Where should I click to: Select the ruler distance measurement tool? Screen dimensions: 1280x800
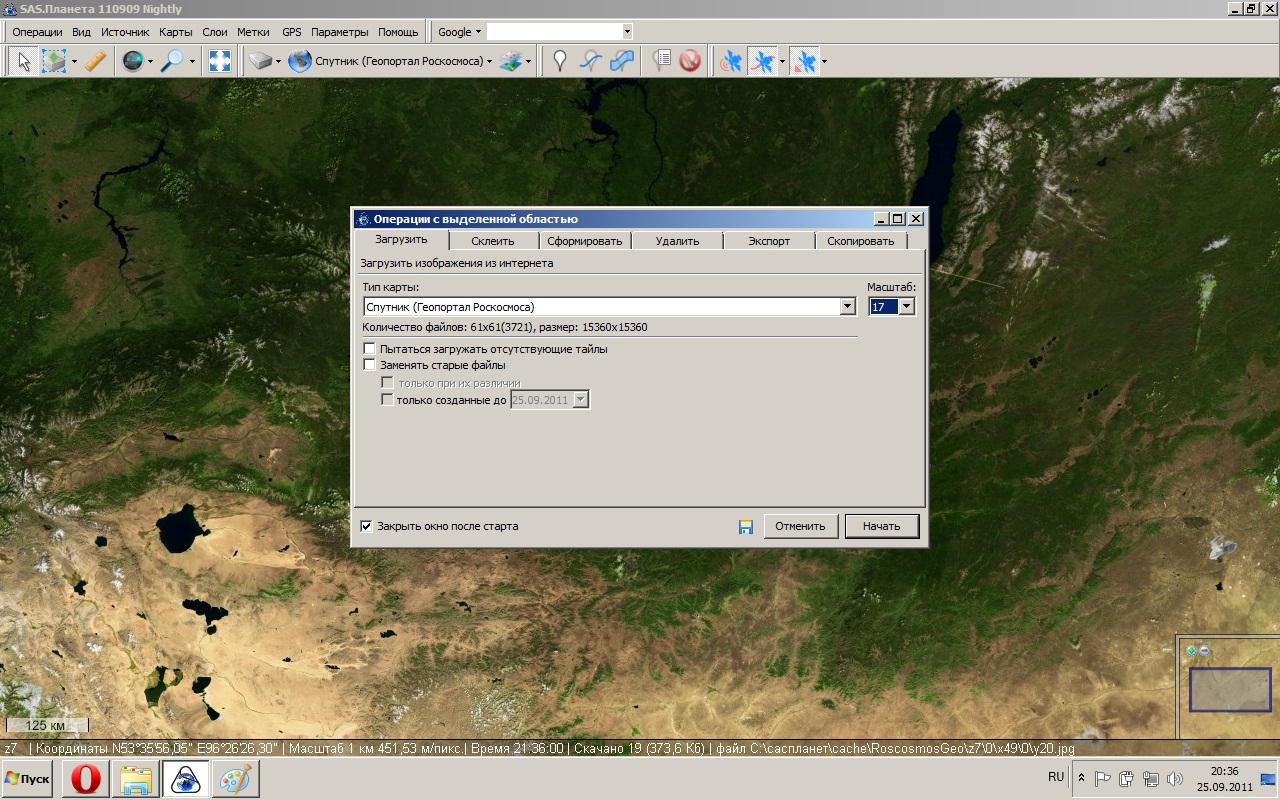(x=95, y=61)
